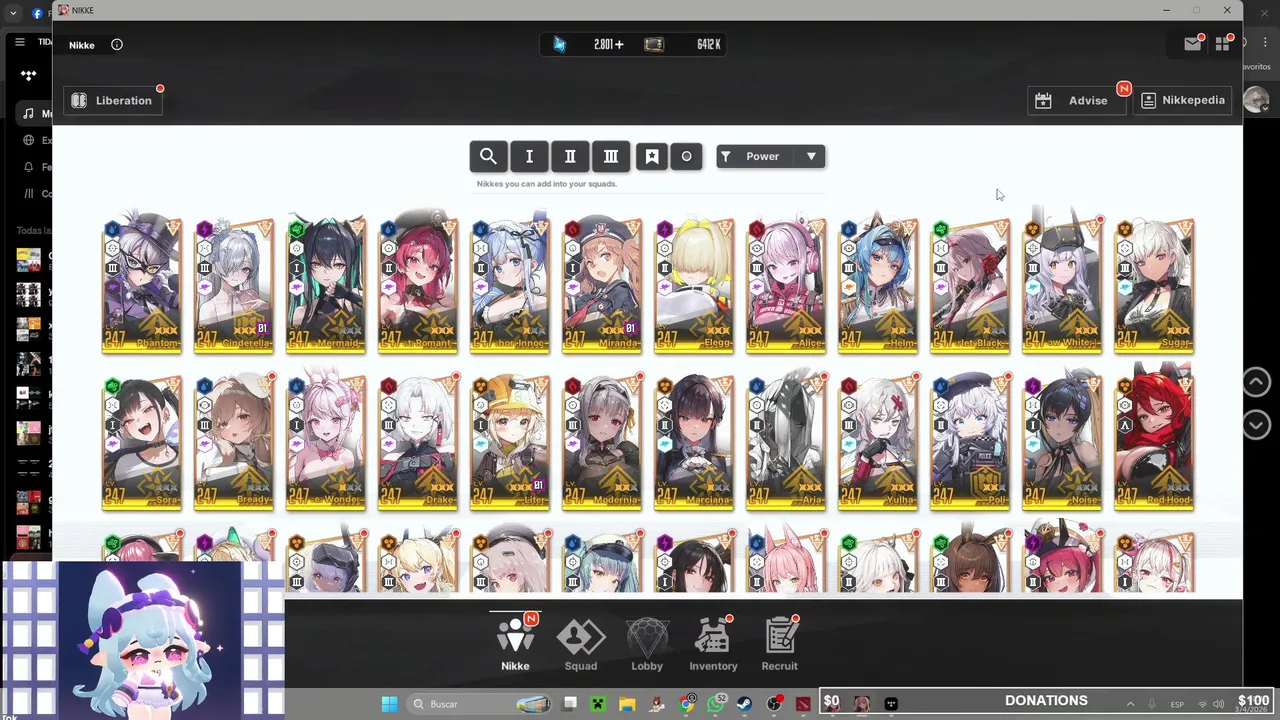The image size is (1280, 720).
Task: Select the Cinderella character card
Action: coord(234,285)
